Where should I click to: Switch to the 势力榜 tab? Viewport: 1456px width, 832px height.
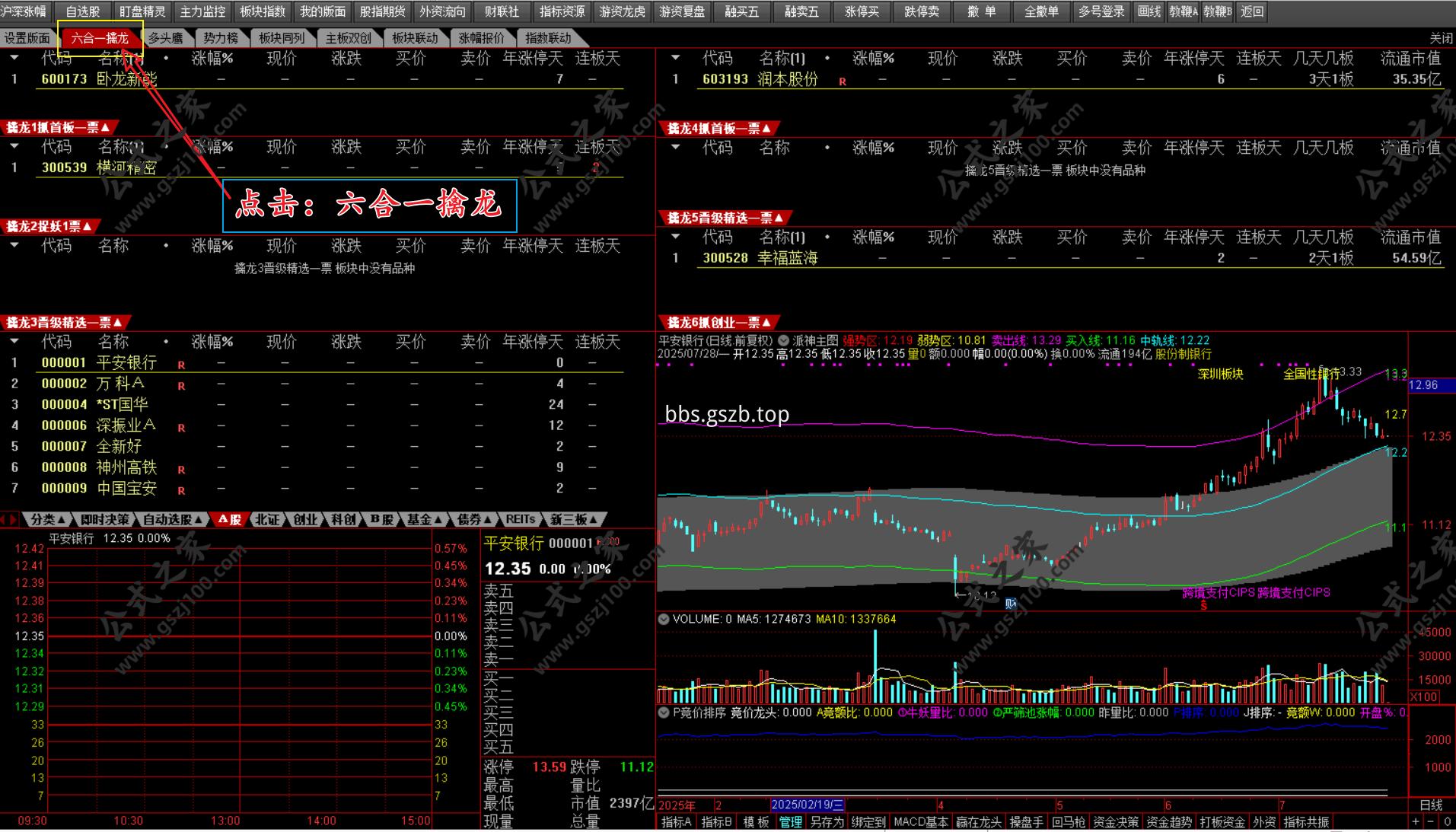coord(221,38)
